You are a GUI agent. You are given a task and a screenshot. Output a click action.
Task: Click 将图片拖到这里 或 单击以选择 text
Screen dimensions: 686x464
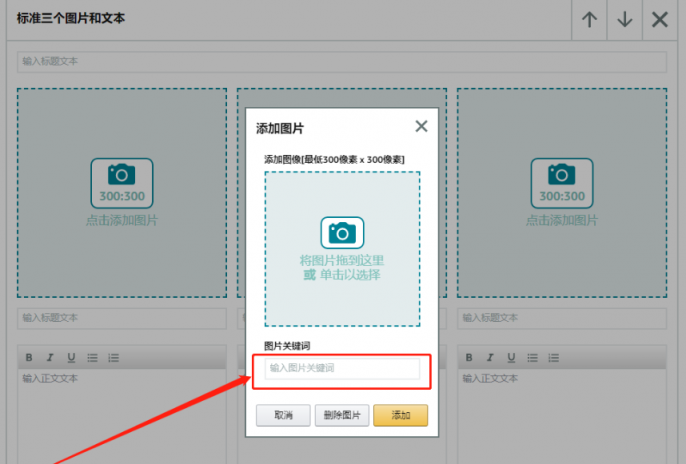(342, 268)
